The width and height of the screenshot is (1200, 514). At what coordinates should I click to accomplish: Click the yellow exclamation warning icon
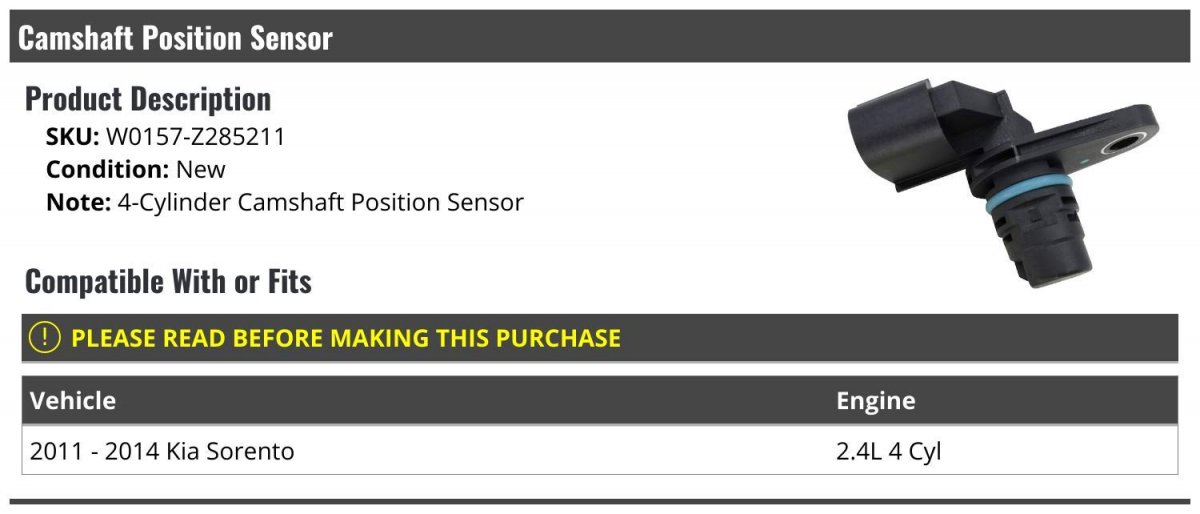tap(46, 338)
